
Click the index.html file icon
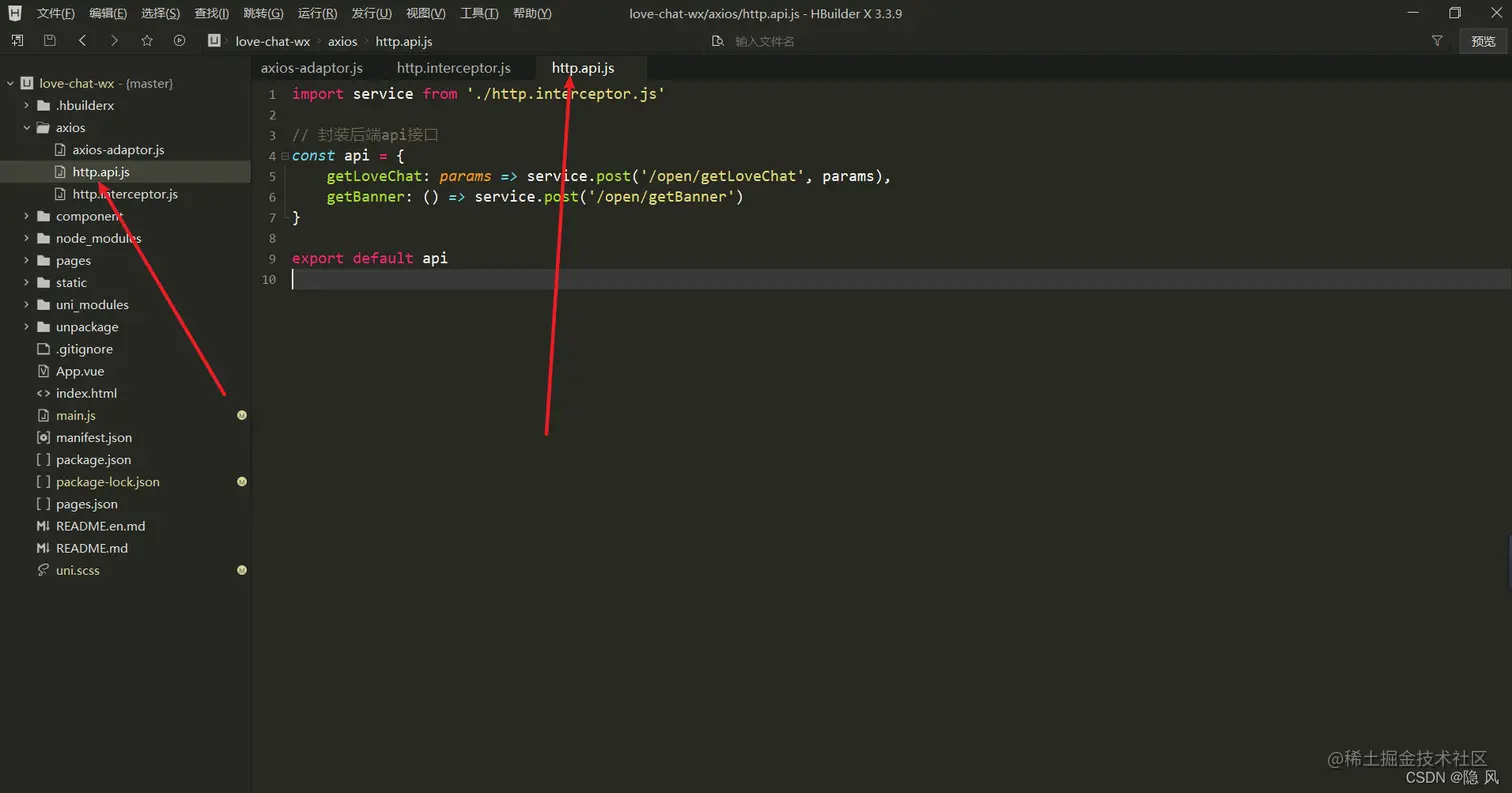[x=43, y=393]
